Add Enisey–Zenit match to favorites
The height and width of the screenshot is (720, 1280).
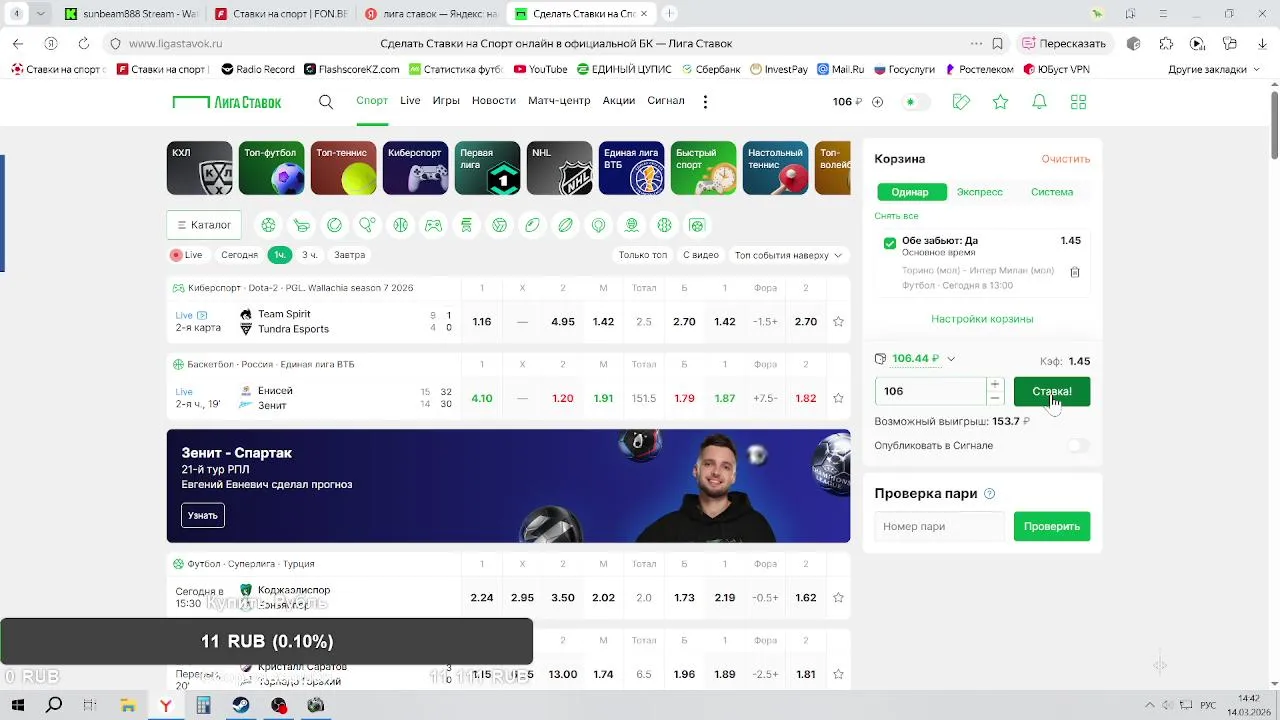(x=838, y=398)
